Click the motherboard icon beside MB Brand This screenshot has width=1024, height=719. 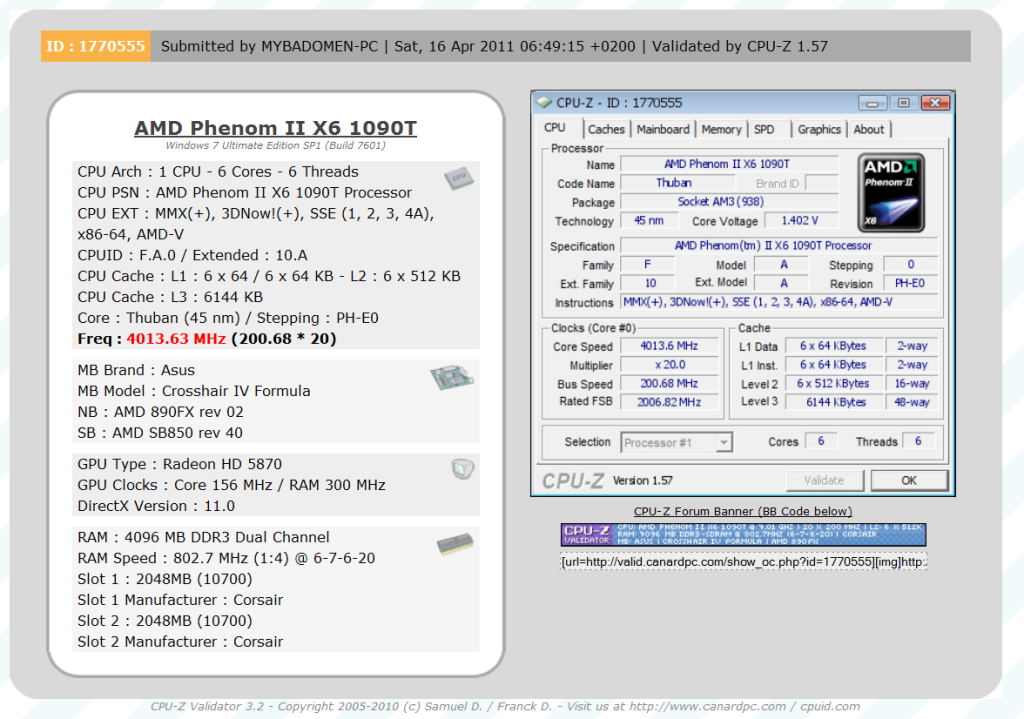point(451,377)
